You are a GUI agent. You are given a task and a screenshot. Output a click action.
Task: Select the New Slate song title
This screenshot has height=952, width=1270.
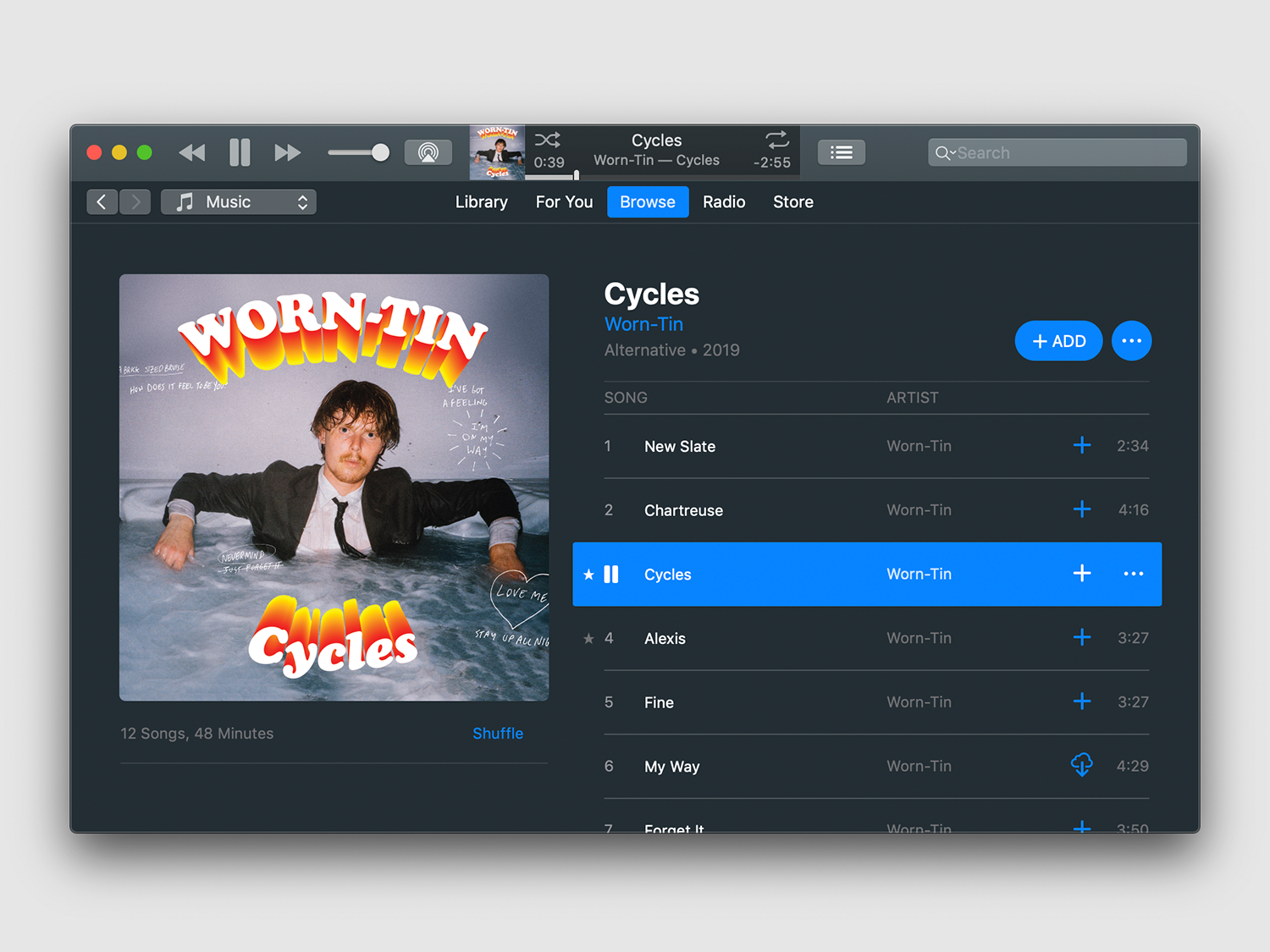pyautogui.click(x=680, y=446)
